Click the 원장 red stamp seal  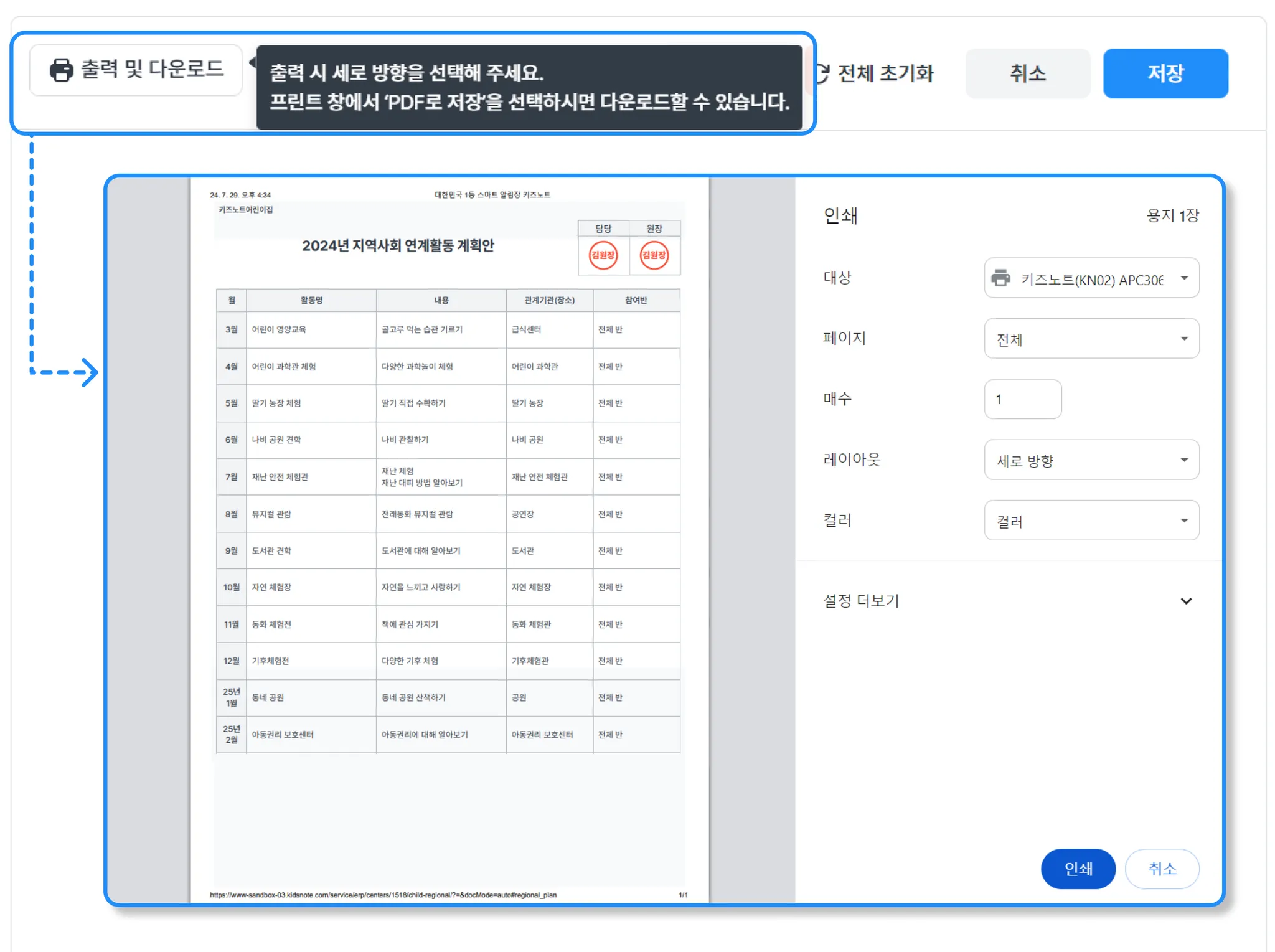coord(654,255)
